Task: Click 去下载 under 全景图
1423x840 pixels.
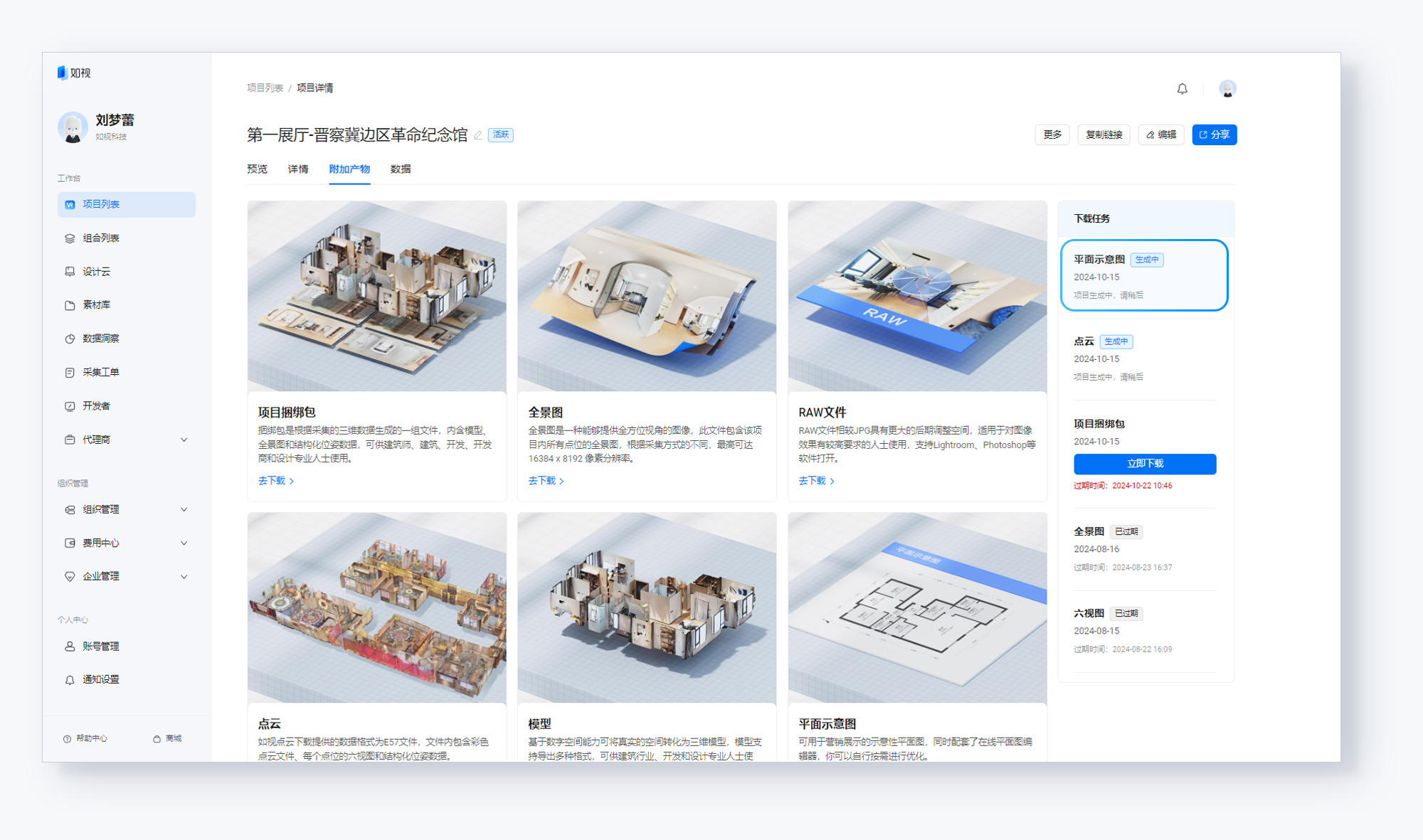Action: pyautogui.click(x=546, y=481)
